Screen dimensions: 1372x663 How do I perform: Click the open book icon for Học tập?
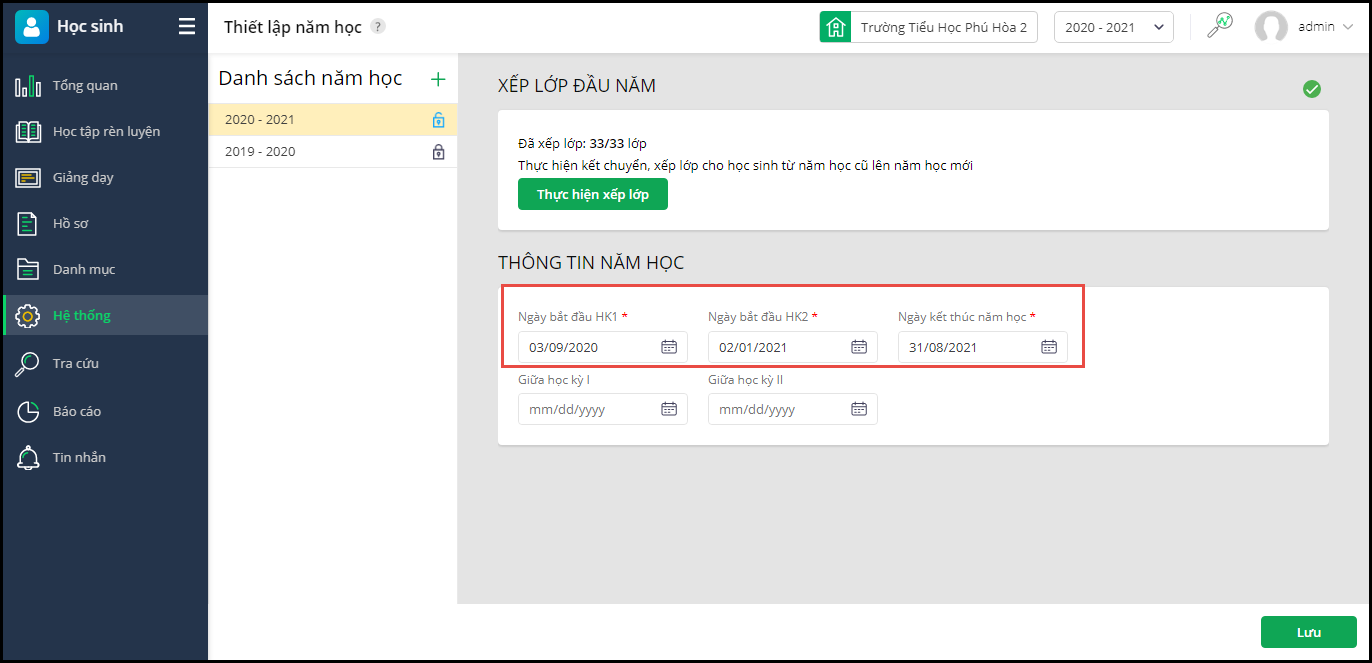point(28,132)
